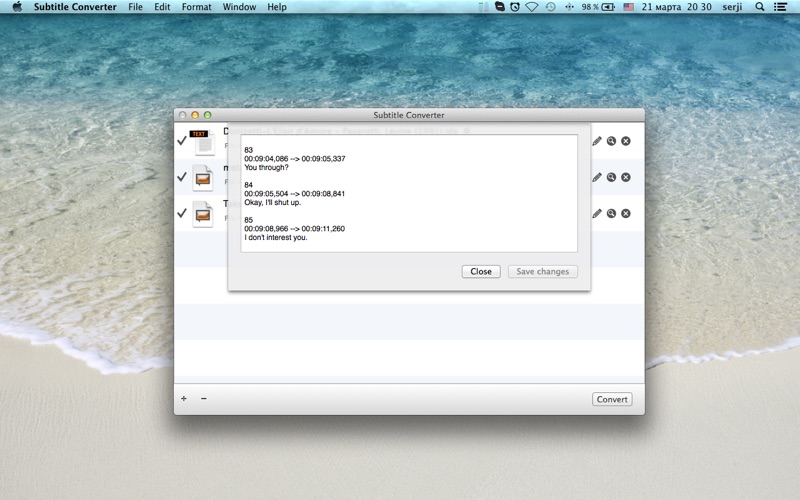800x500 pixels.
Task: Open the Apple menu
Action: pyautogui.click(x=17, y=7)
